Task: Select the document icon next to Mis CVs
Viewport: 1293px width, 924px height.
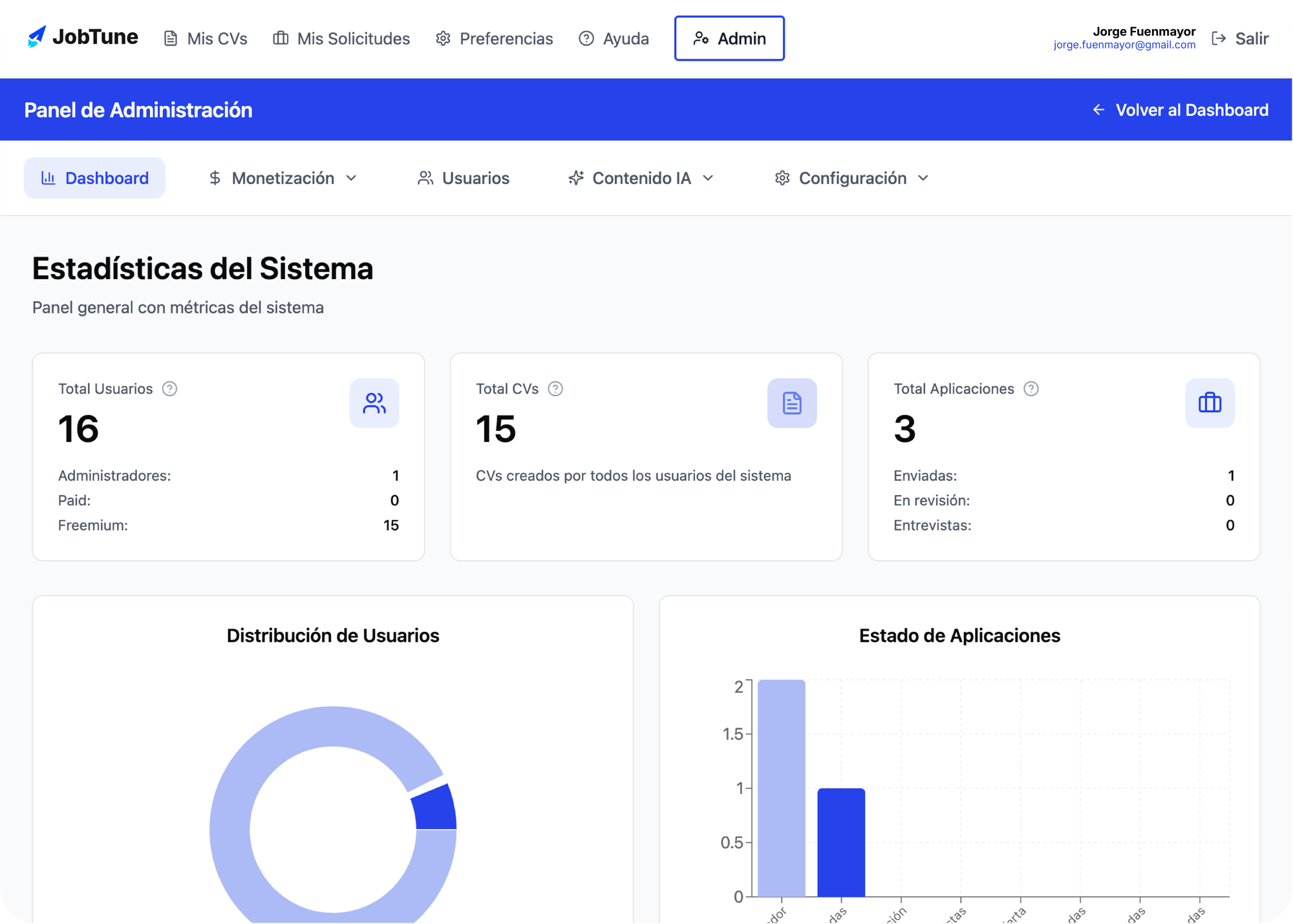Action: tap(170, 38)
